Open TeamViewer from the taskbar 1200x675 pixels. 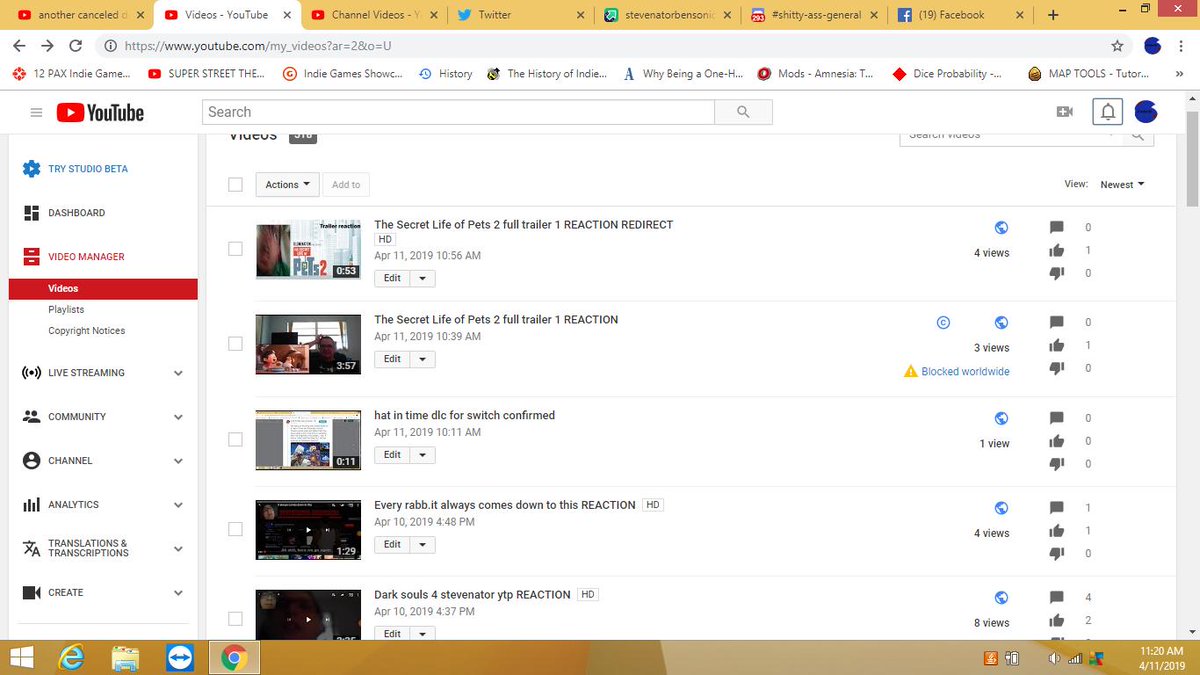[x=180, y=657]
